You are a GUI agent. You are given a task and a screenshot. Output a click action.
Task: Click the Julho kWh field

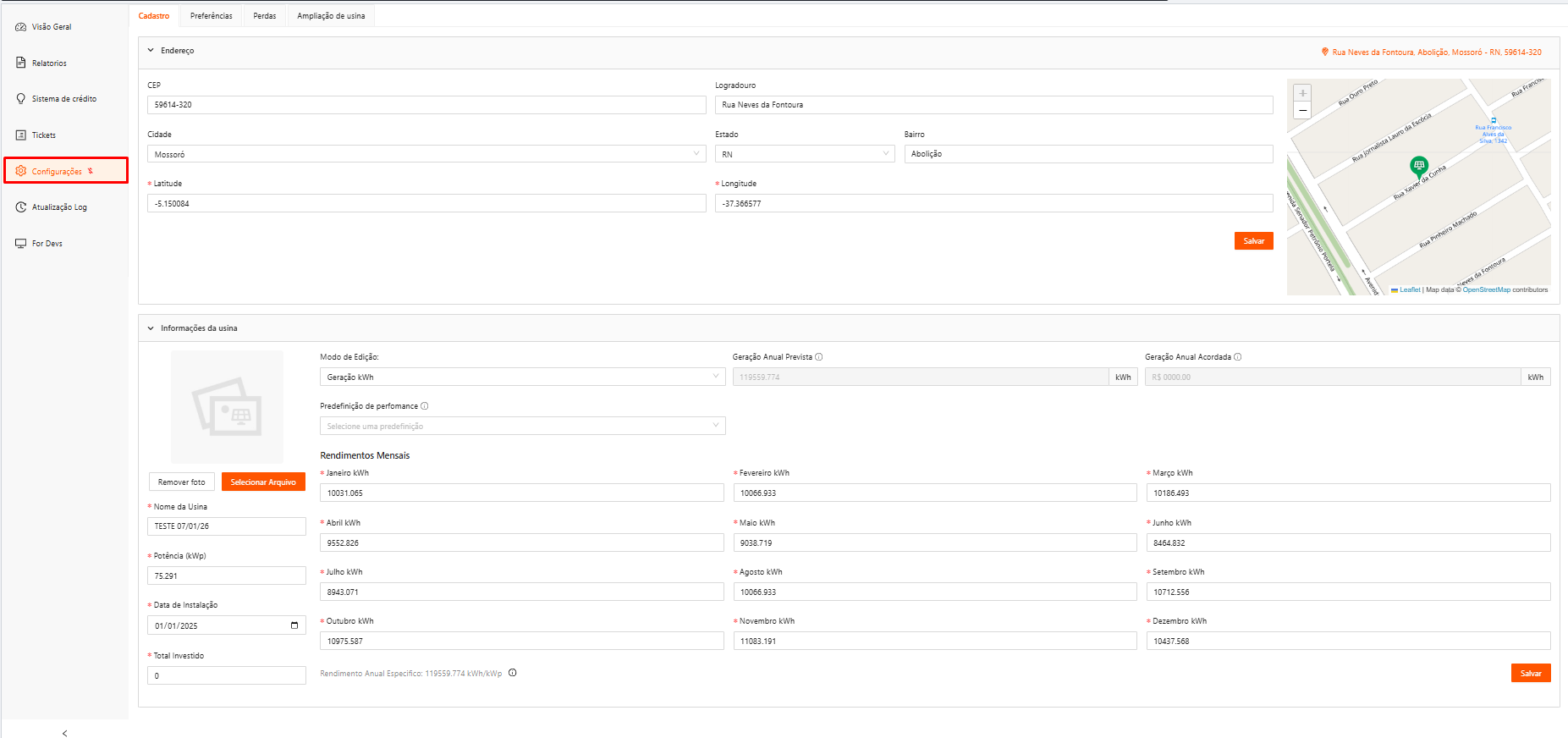522,592
